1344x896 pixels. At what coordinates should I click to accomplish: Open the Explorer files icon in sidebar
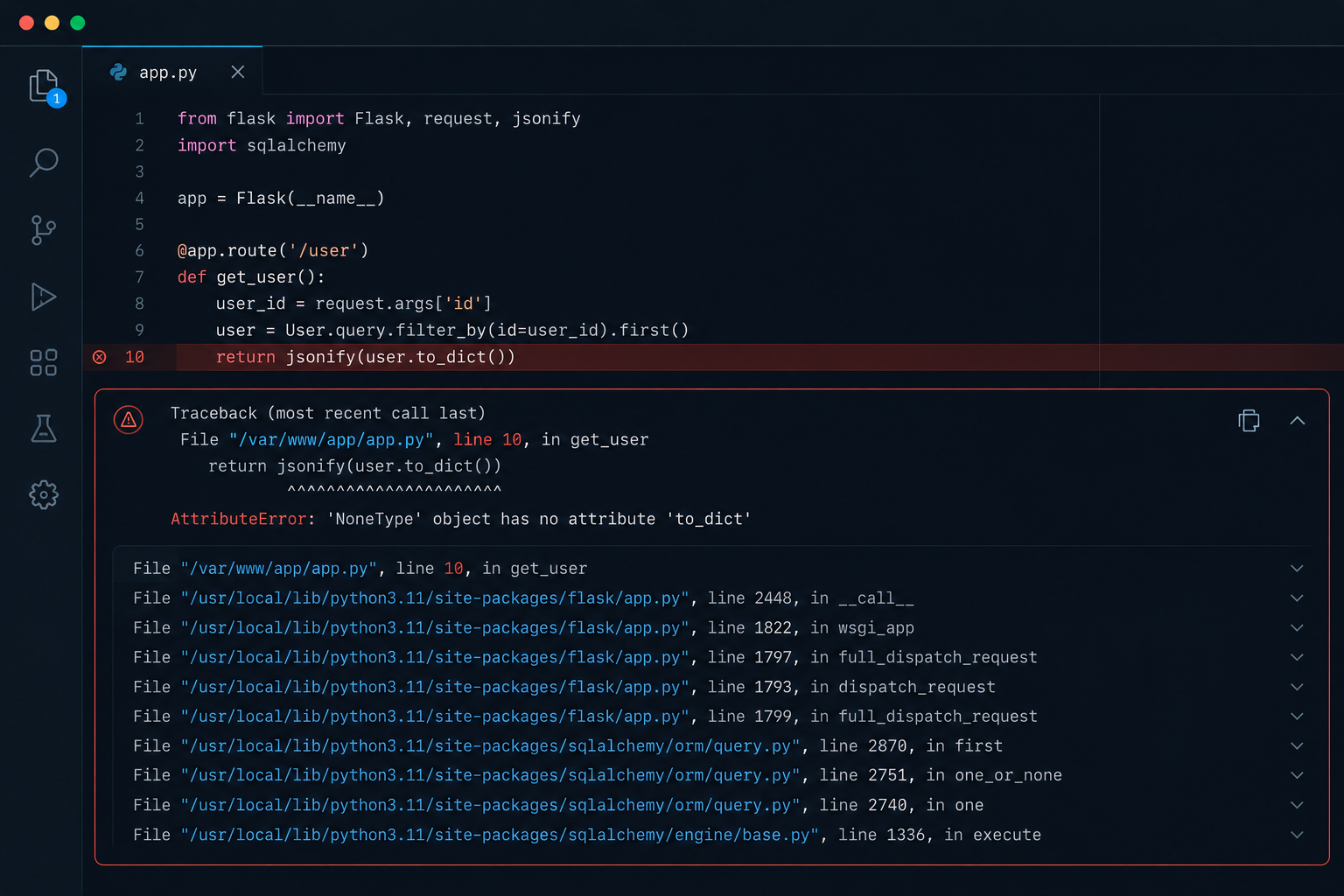tap(43, 86)
